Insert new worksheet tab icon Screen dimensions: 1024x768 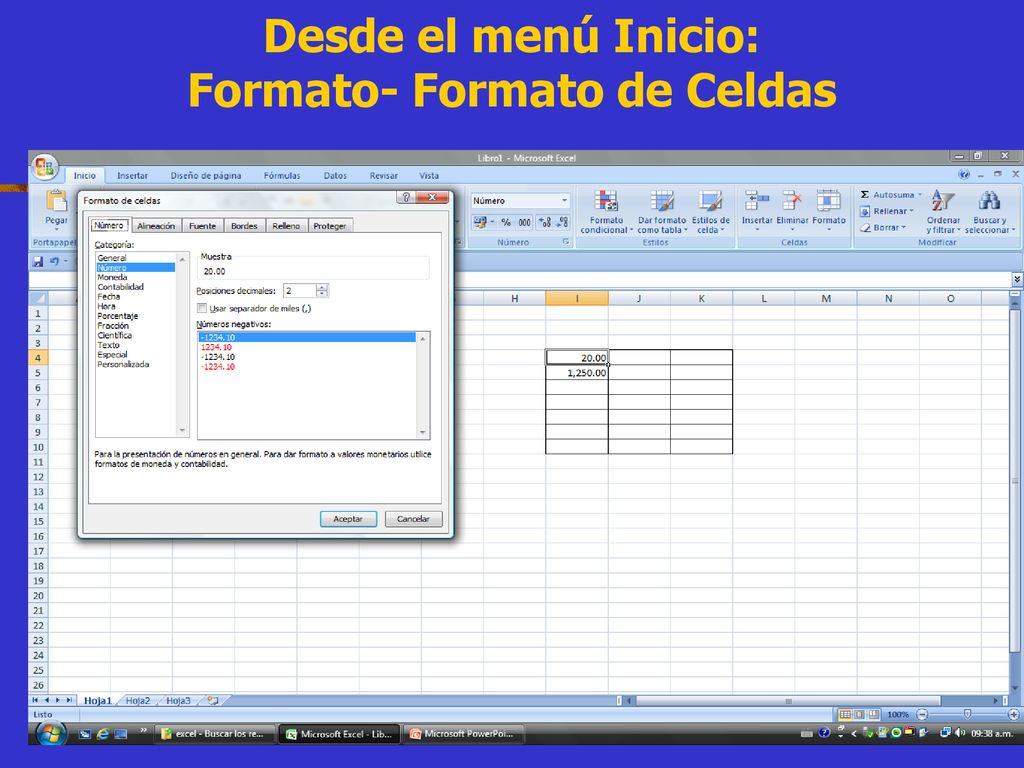tap(212, 700)
